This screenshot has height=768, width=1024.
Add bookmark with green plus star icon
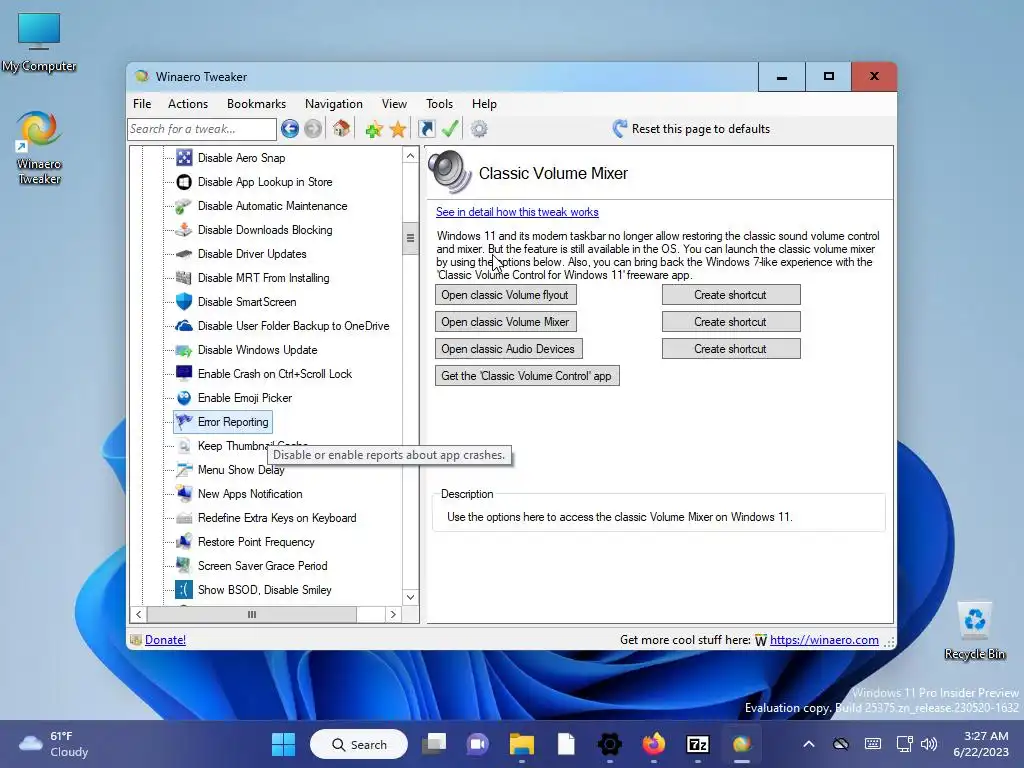[374, 129]
